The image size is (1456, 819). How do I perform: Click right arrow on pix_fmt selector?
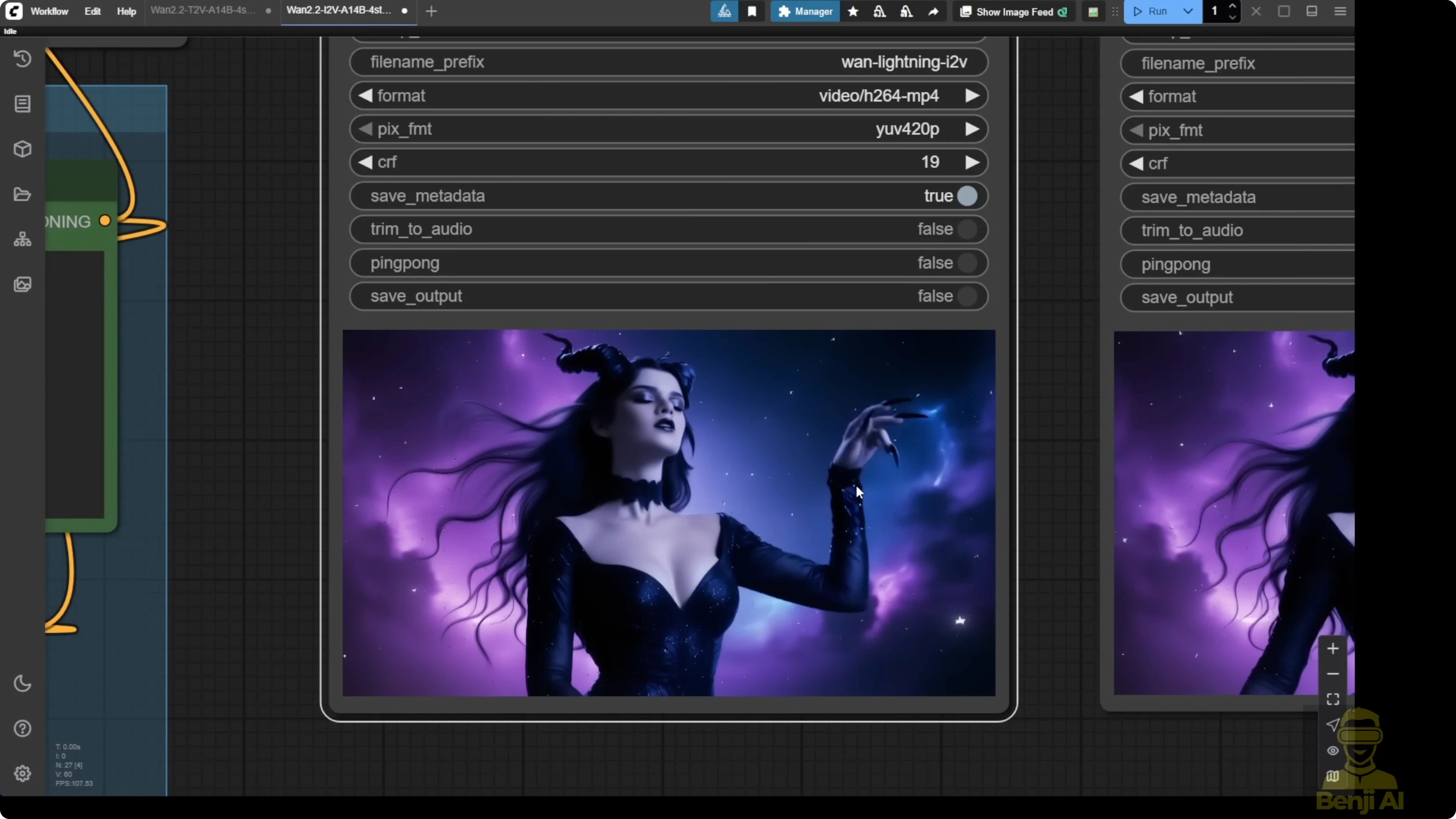click(x=972, y=129)
